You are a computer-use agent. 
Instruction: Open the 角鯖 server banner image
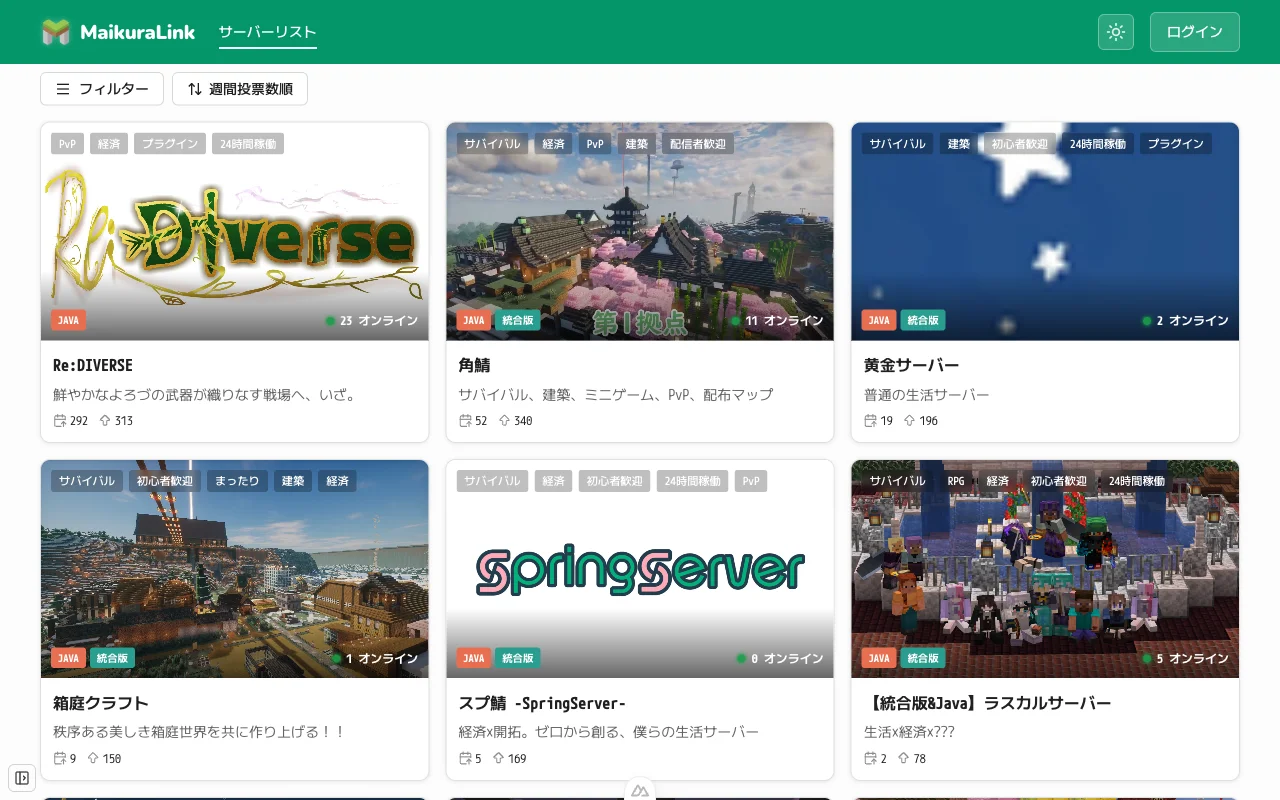tap(640, 232)
